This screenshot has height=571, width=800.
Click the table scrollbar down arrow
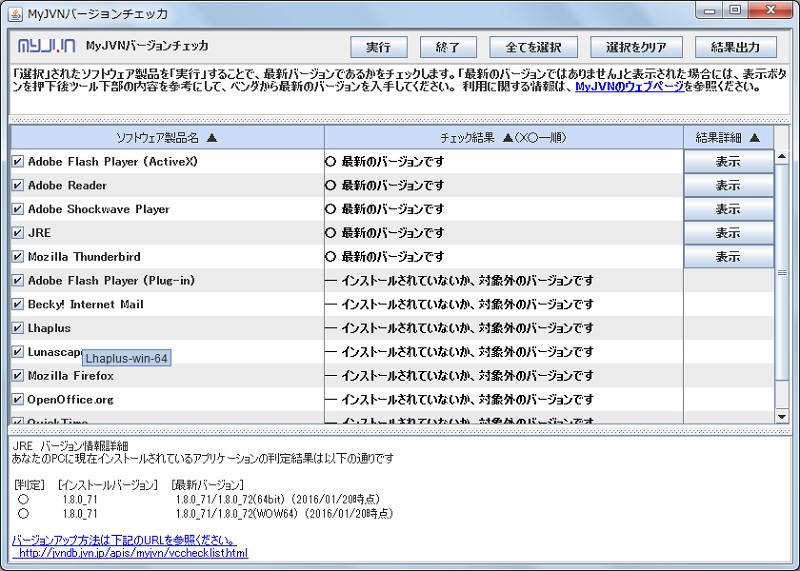[782, 416]
